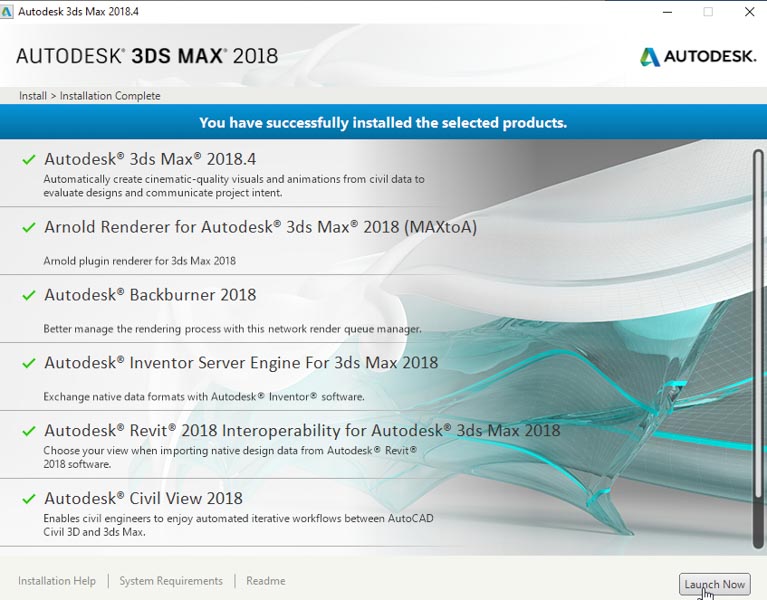Screen dimensions: 767x600
Task: Click the green checkmark beside Autodesk Civil View 2018
Action: pyautogui.click(x=29, y=499)
